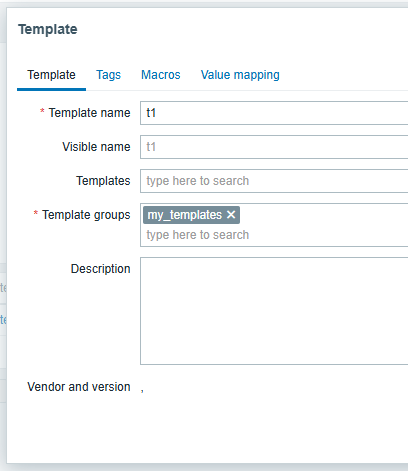Click the Vendor and version label
Image resolution: width=408 pixels, height=471 pixels.
pyautogui.click(x=79, y=387)
